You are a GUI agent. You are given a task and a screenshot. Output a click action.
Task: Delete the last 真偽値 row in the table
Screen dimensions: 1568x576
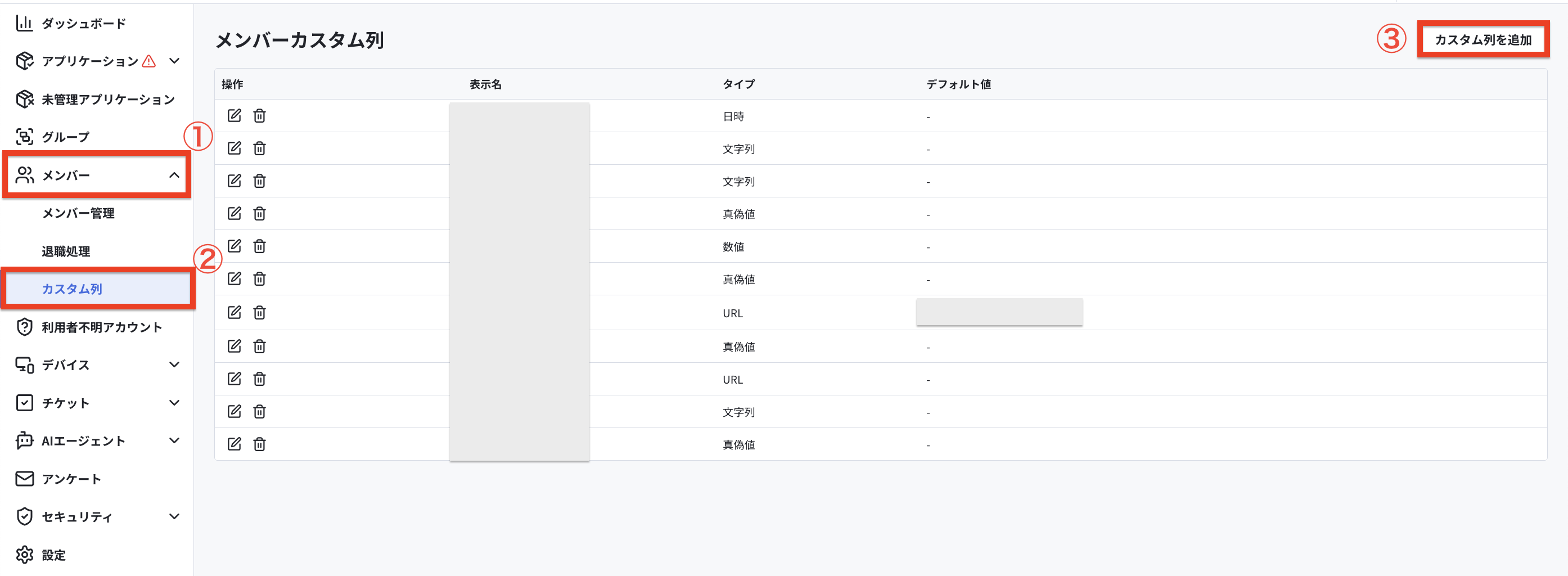(259, 444)
